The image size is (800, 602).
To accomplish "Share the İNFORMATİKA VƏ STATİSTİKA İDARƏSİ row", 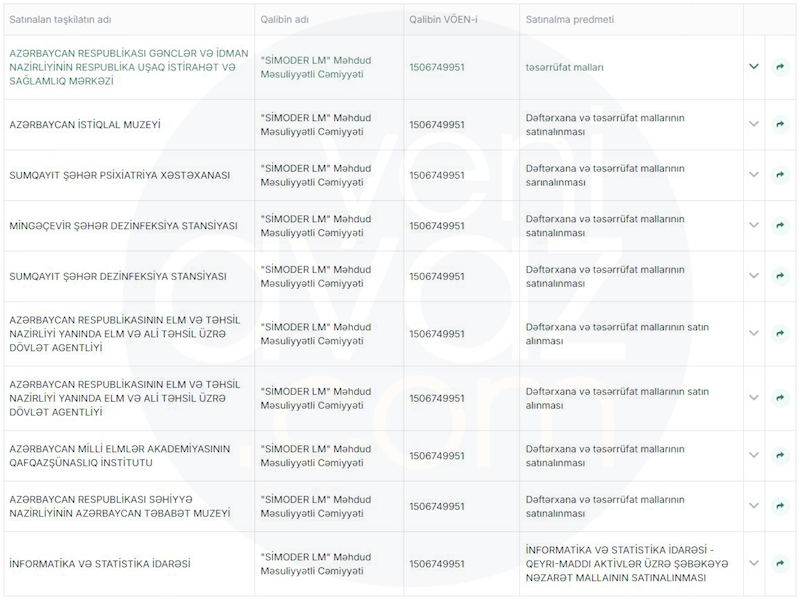I will (780, 563).
